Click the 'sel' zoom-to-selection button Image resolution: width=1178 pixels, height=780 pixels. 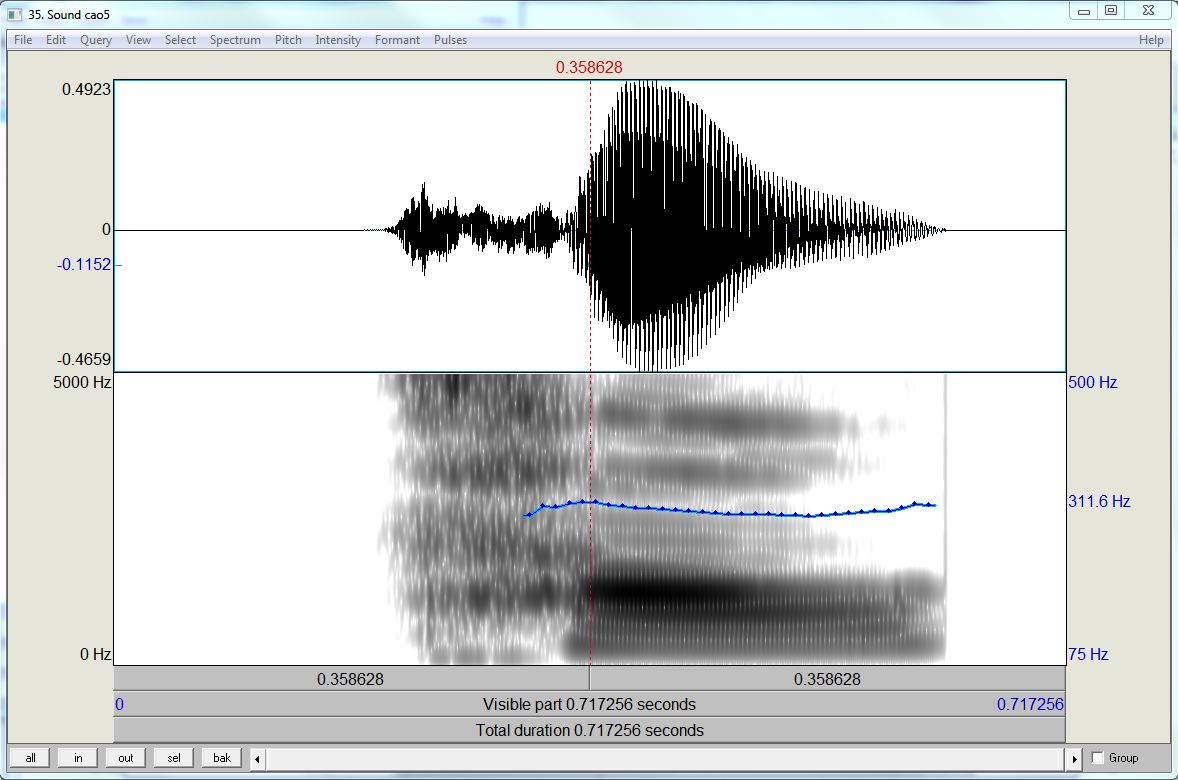pyautogui.click(x=174, y=757)
